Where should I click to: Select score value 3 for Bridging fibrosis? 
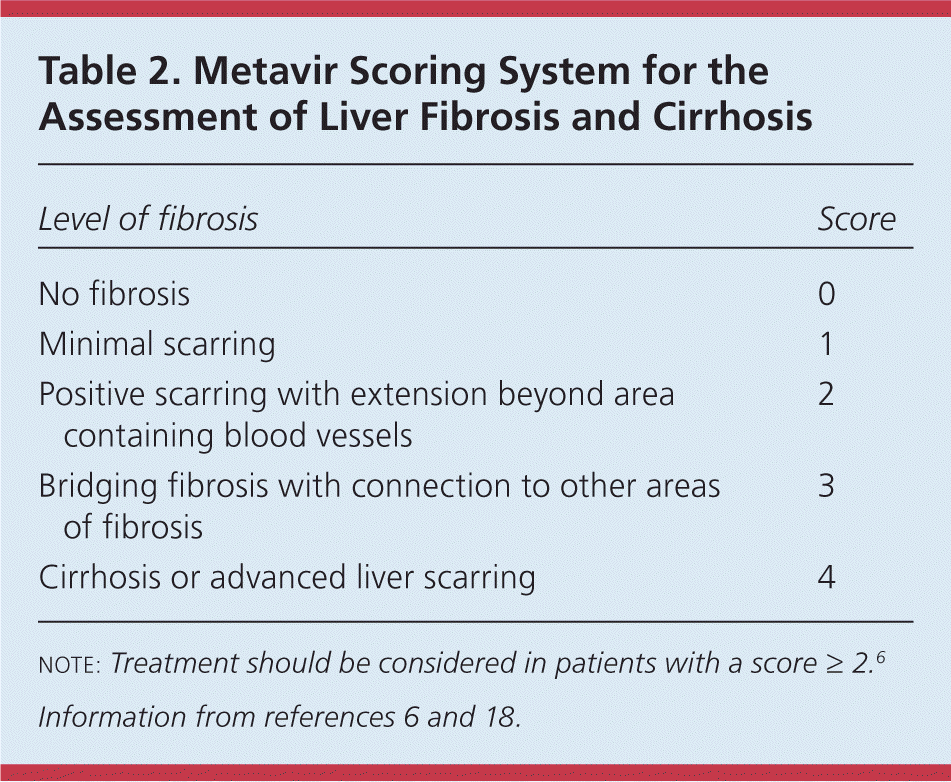pyautogui.click(x=825, y=486)
